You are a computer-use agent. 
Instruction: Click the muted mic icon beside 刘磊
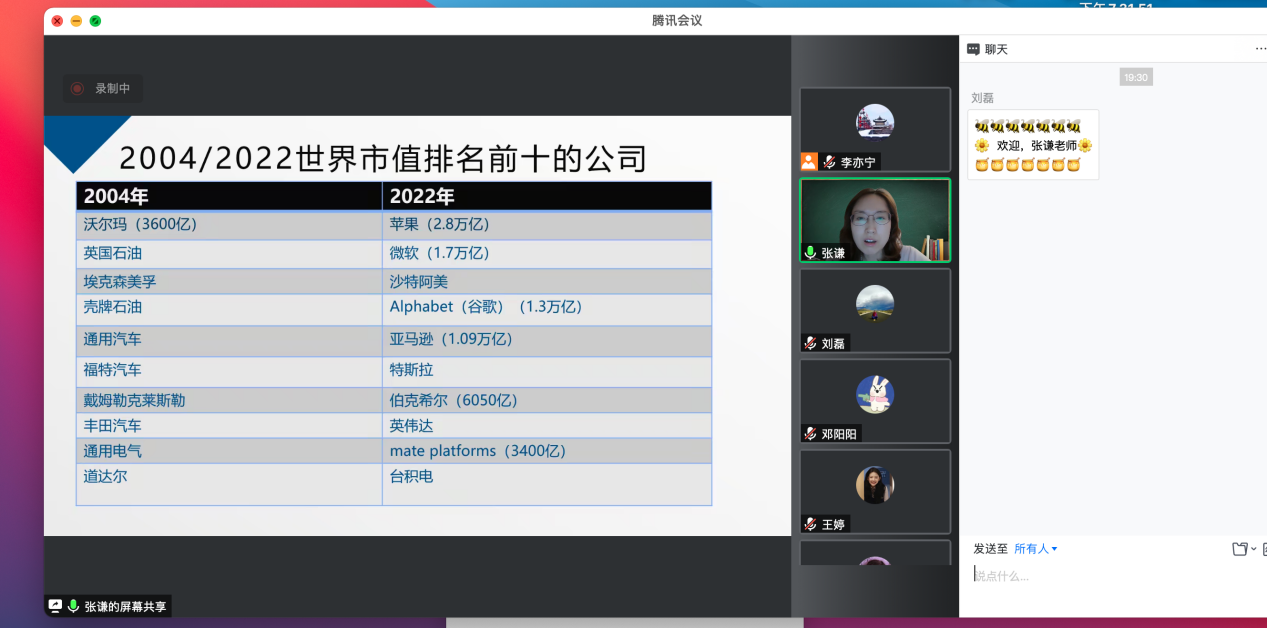pyautogui.click(x=811, y=343)
